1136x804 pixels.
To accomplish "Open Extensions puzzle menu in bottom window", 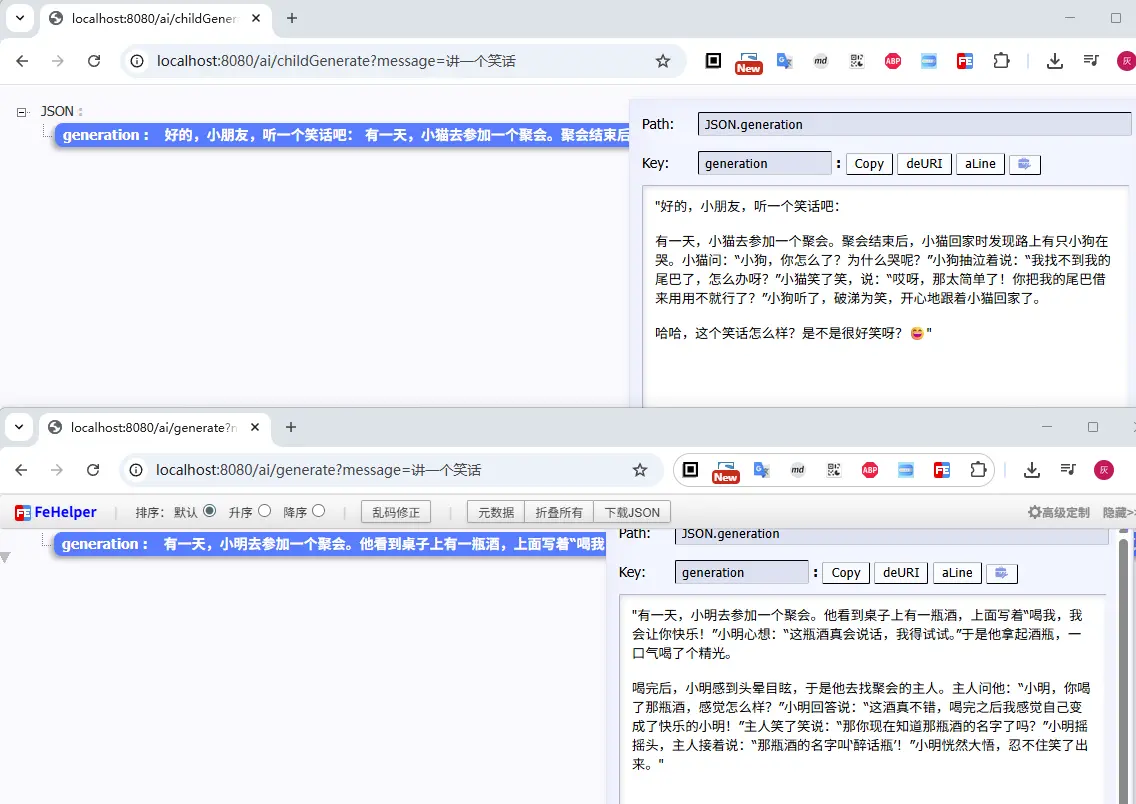I will (977, 470).
